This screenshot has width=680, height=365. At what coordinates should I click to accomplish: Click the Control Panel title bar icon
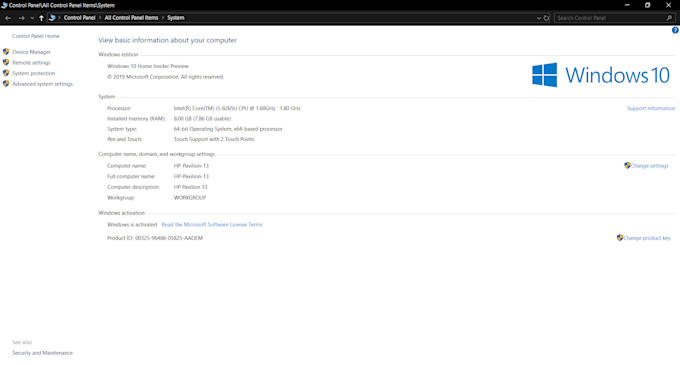click(4, 5)
